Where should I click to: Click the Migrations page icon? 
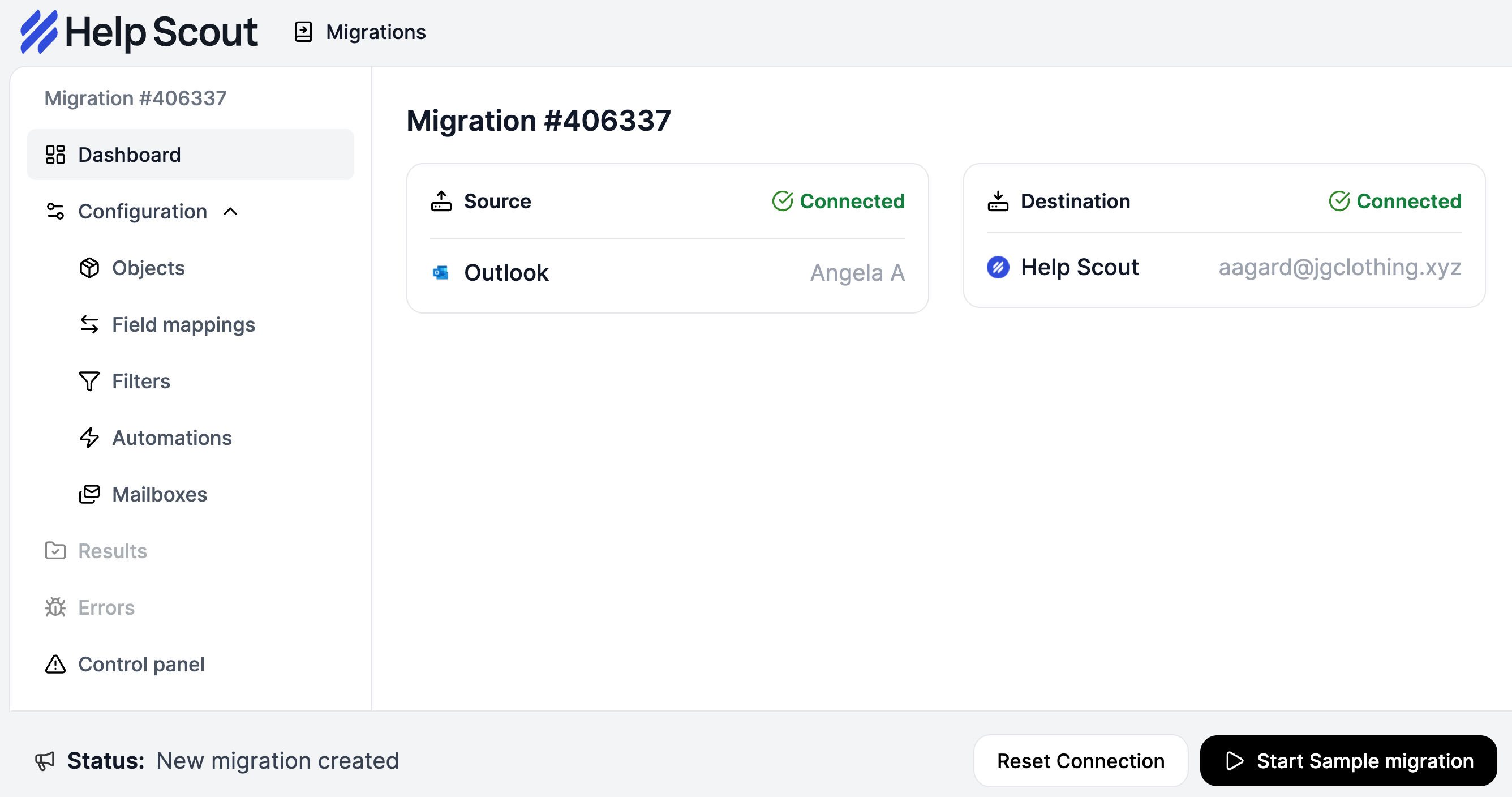click(303, 32)
